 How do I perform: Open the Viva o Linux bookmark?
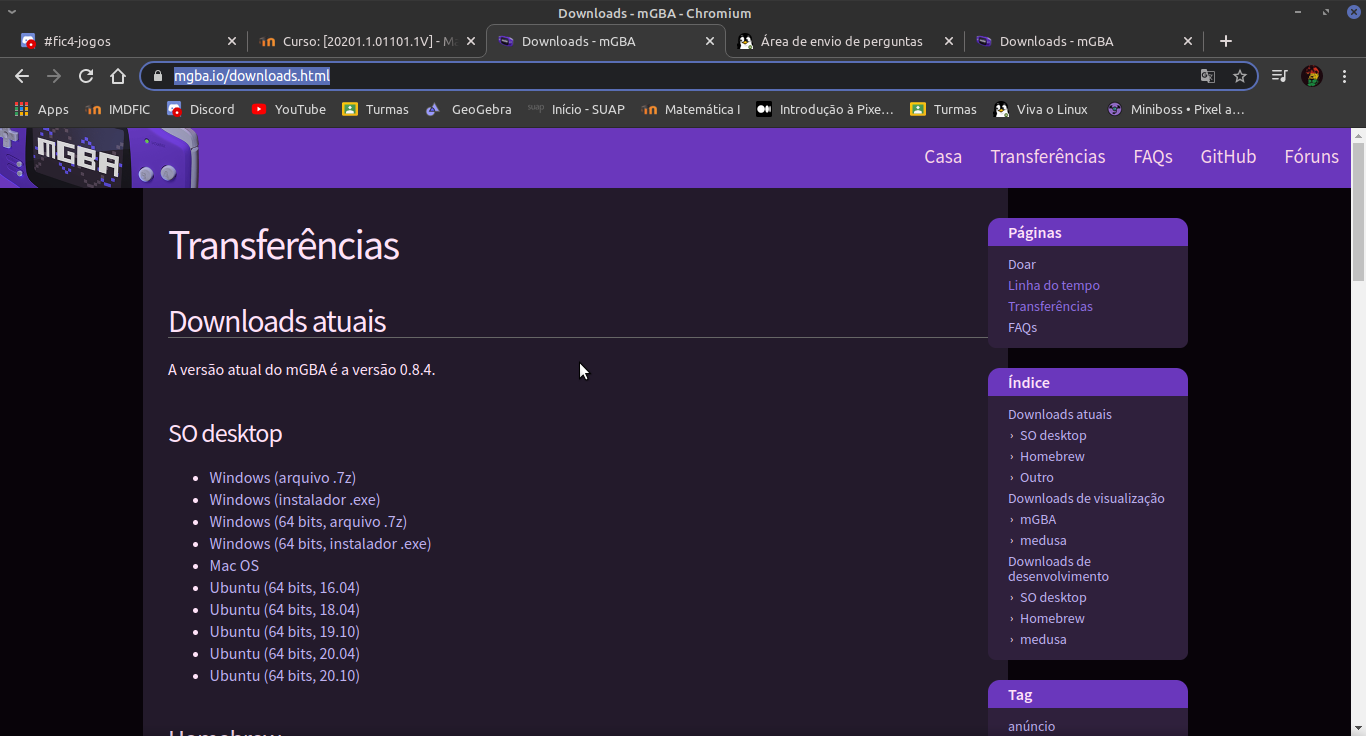point(1043,109)
